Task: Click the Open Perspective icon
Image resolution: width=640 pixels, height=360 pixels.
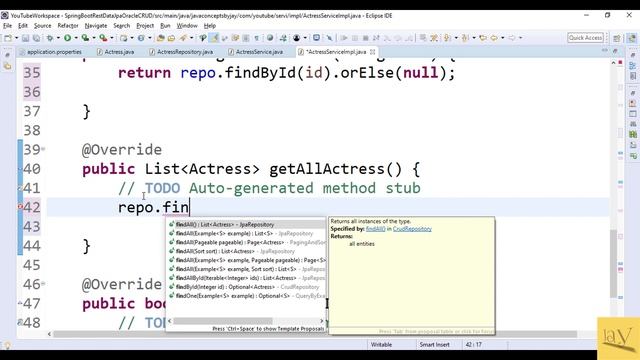Action: 617,38
